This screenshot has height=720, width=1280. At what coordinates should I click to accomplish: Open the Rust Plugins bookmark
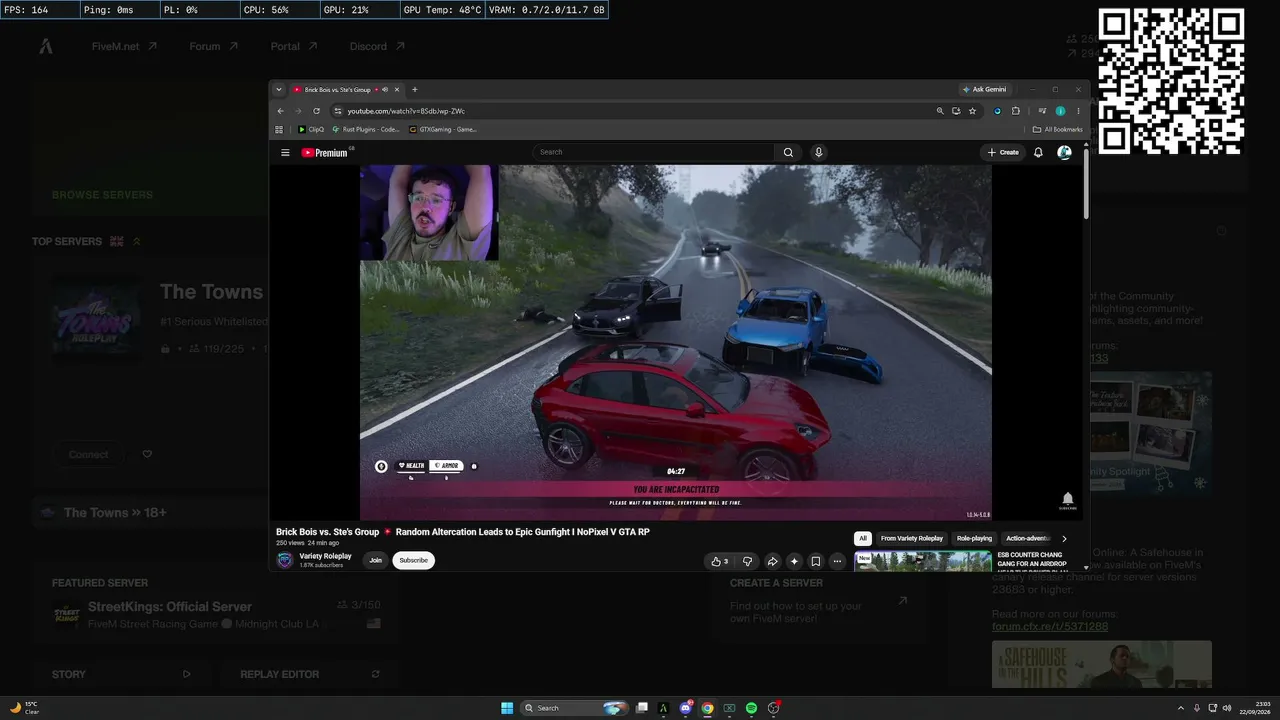click(365, 129)
